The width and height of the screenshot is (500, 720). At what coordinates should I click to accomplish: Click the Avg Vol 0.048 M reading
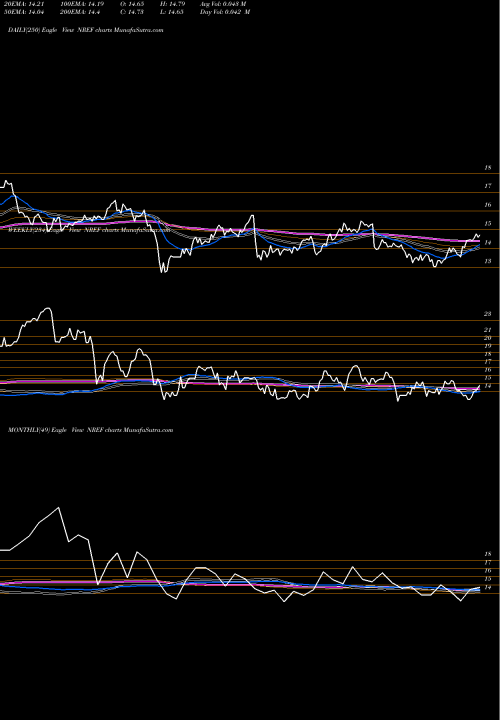click(x=223, y=4)
